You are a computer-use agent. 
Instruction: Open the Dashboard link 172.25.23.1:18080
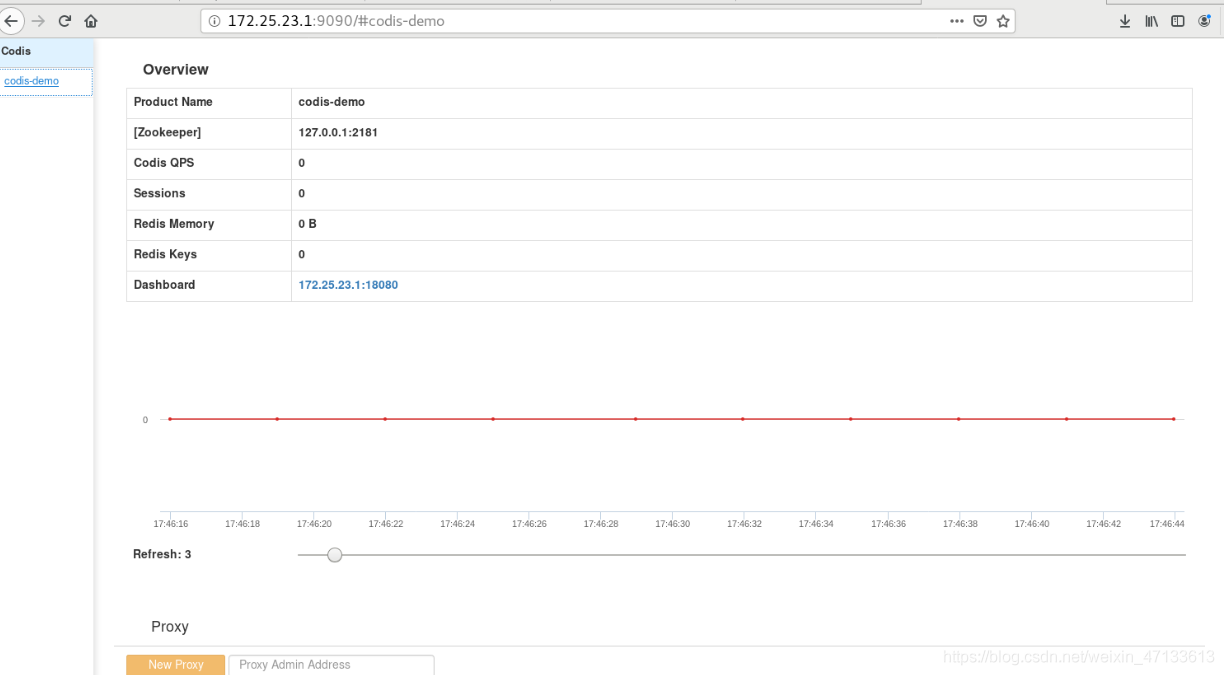coord(348,285)
